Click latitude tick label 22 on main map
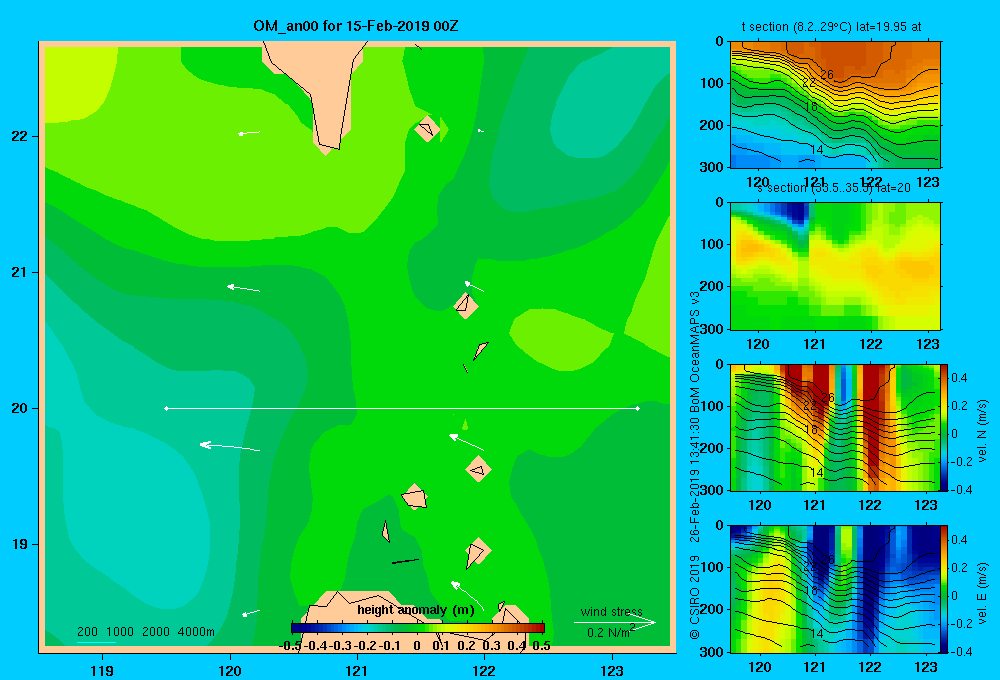 [19, 136]
